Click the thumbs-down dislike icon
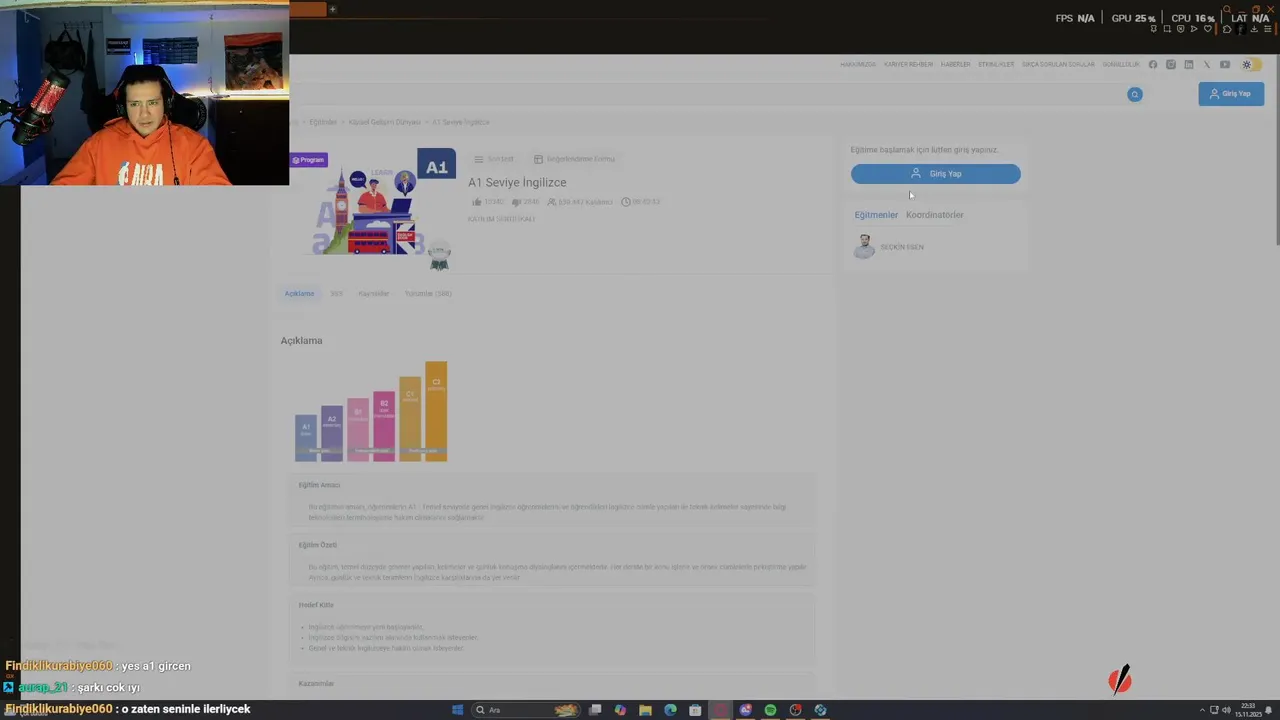The width and height of the screenshot is (1280, 720). [516, 202]
